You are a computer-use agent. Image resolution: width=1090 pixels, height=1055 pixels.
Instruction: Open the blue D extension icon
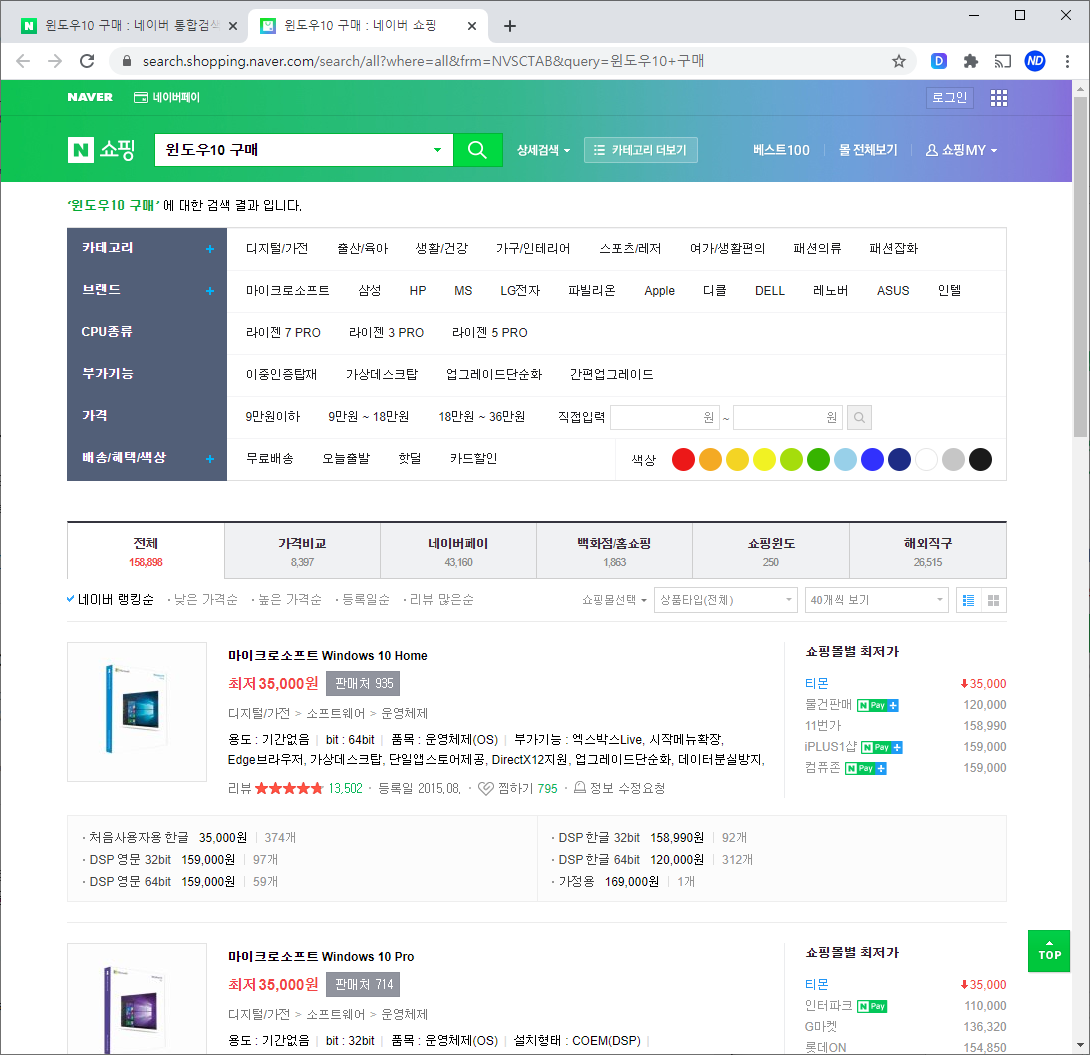tap(938, 61)
